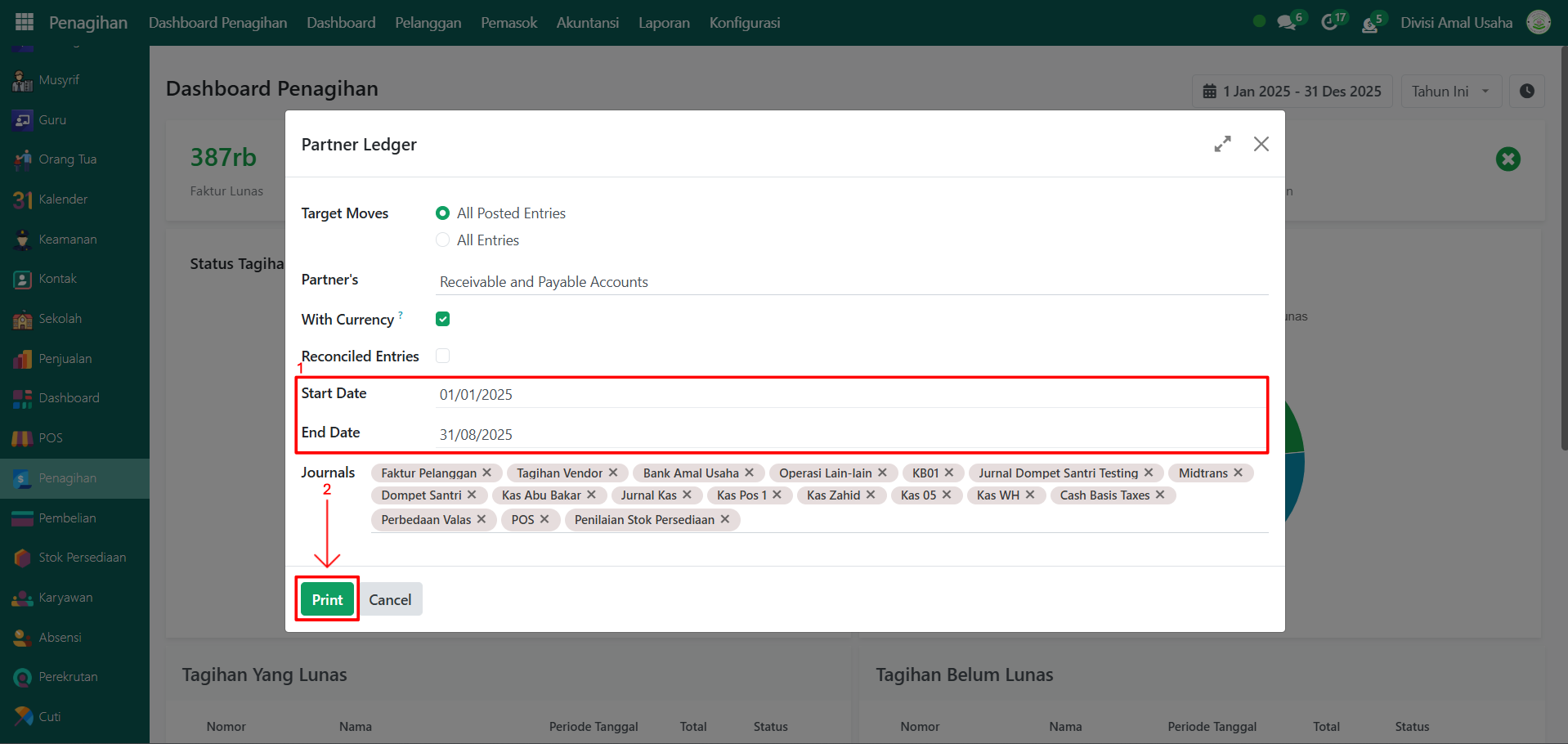Enable the Reconciled Entries checkbox
The image size is (1568, 744).
442,356
